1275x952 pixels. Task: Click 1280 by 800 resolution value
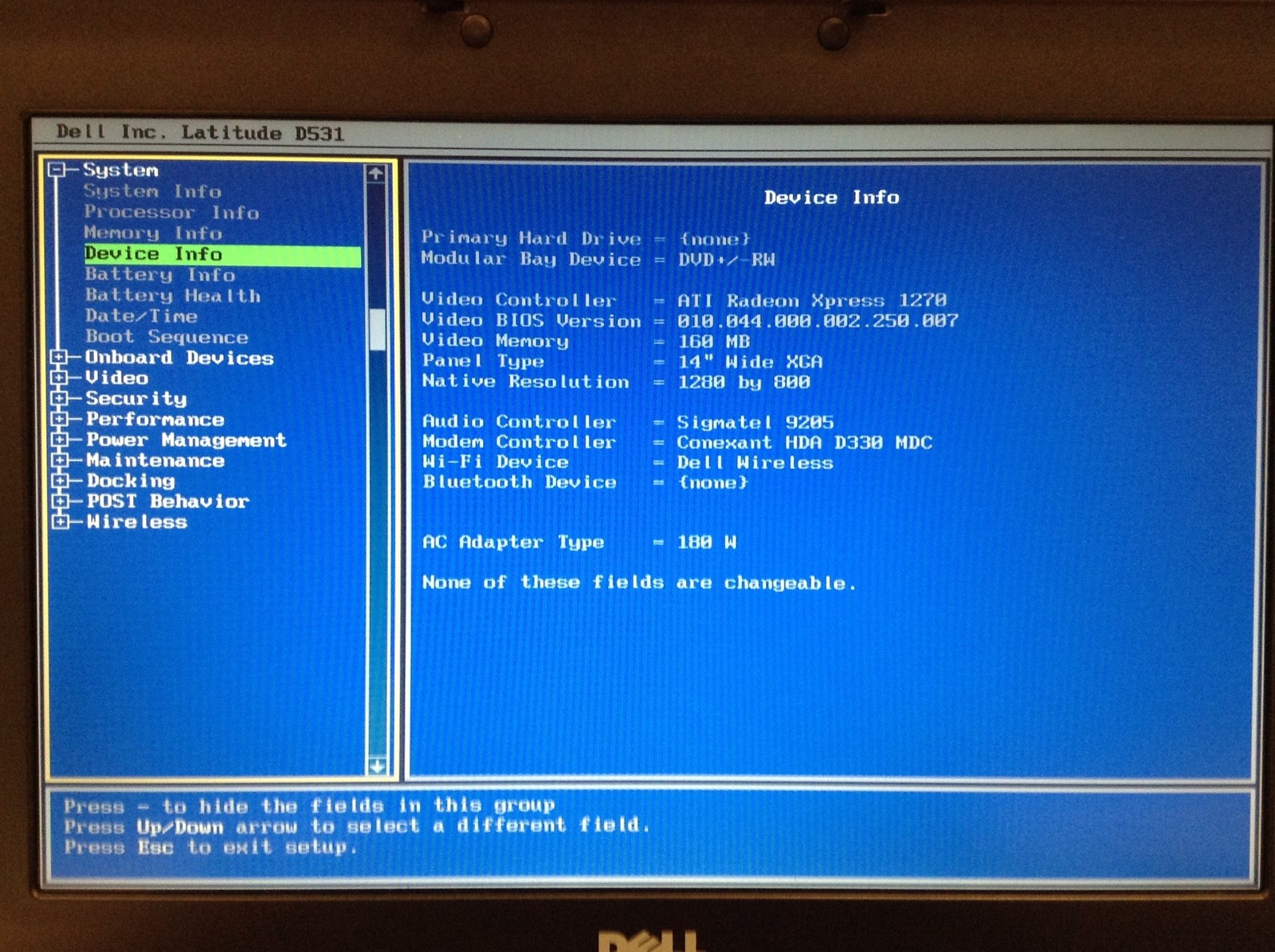[x=743, y=382]
